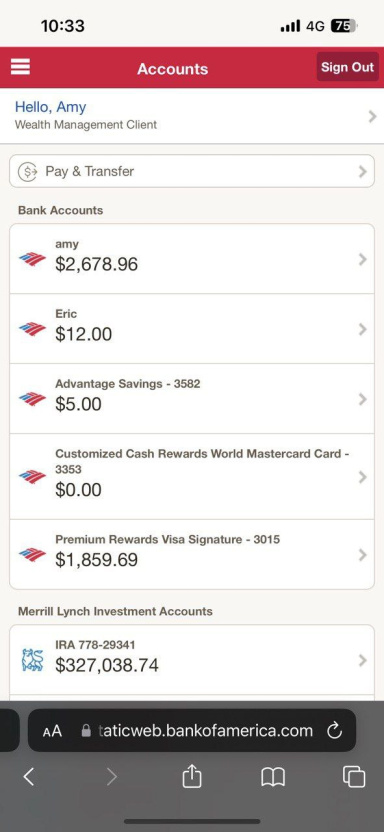The width and height of the screenshot is (384, 832).
Task: Tap flag logo beside amy account
Action: (x=32, y=259)
